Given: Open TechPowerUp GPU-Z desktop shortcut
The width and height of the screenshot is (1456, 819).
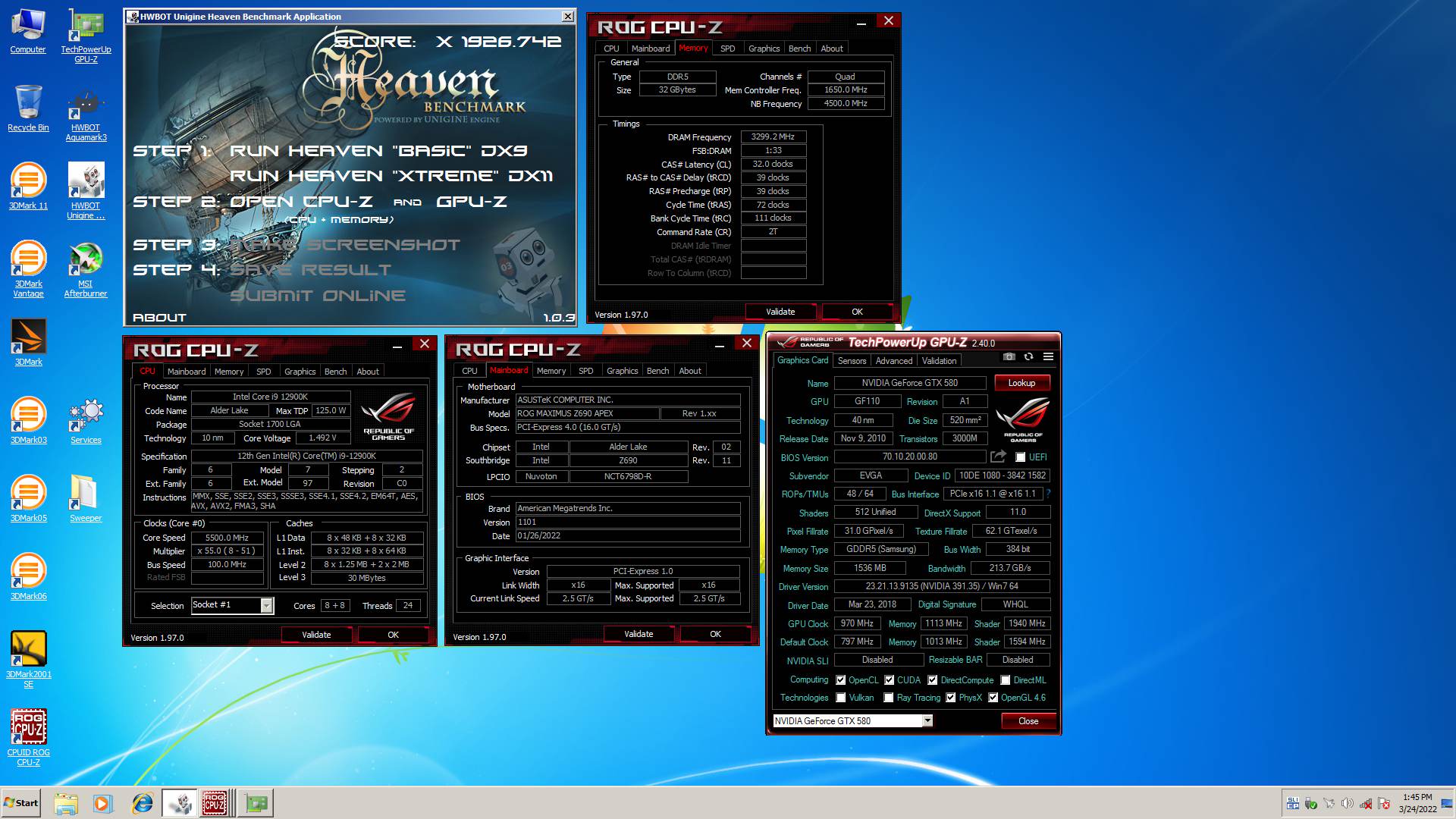Looking at the screenshot, I should (86, 36).
